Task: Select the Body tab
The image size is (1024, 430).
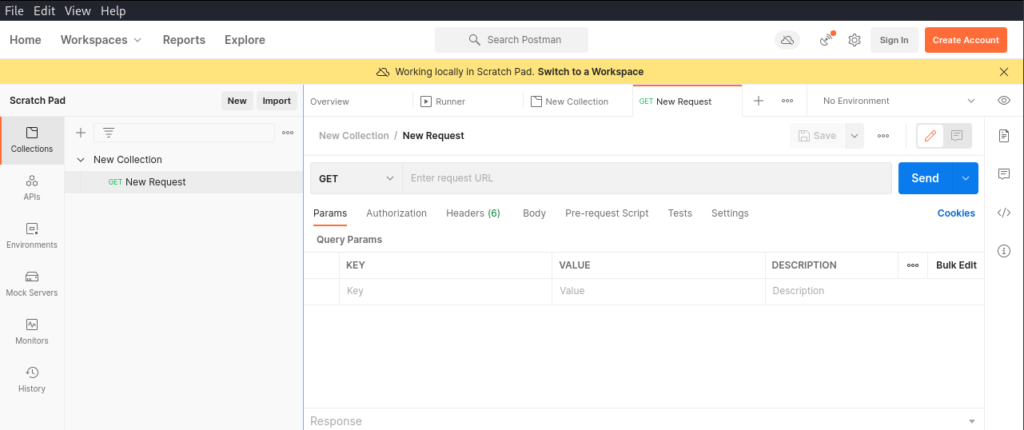Action: (534, 213)
